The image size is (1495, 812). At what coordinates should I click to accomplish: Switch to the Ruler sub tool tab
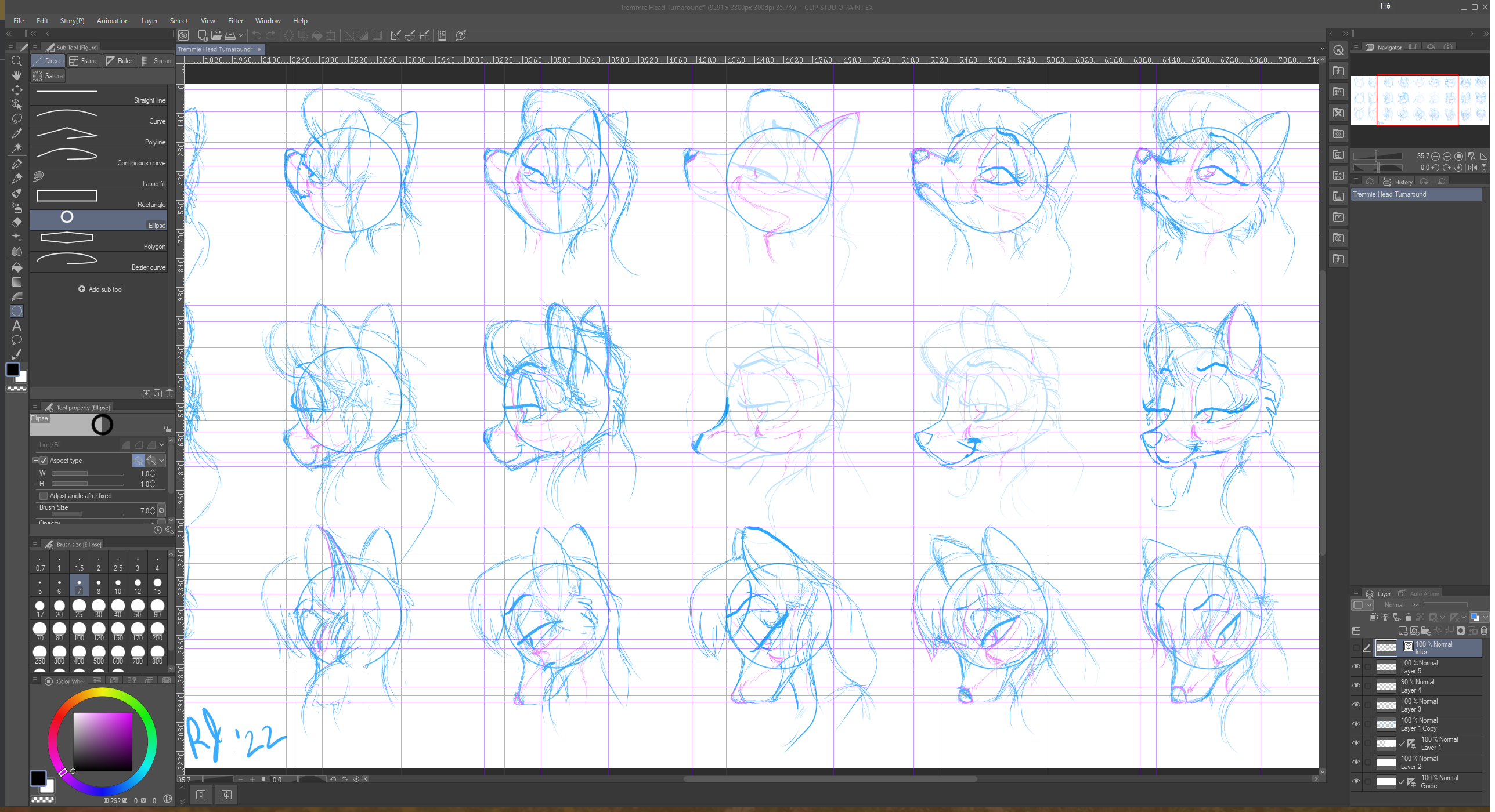[x=120, y=61]
